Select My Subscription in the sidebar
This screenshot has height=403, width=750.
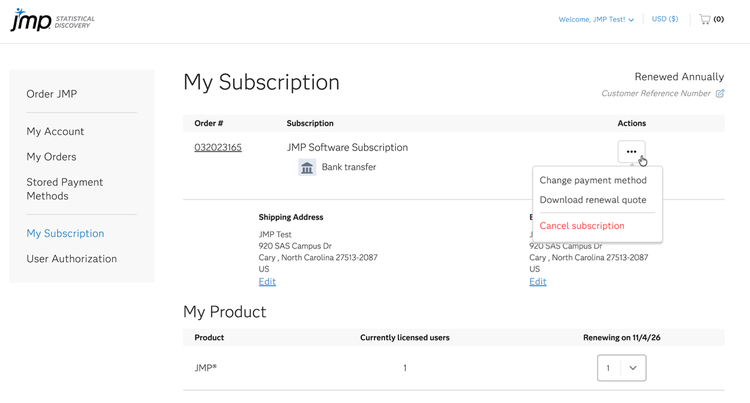65,233
